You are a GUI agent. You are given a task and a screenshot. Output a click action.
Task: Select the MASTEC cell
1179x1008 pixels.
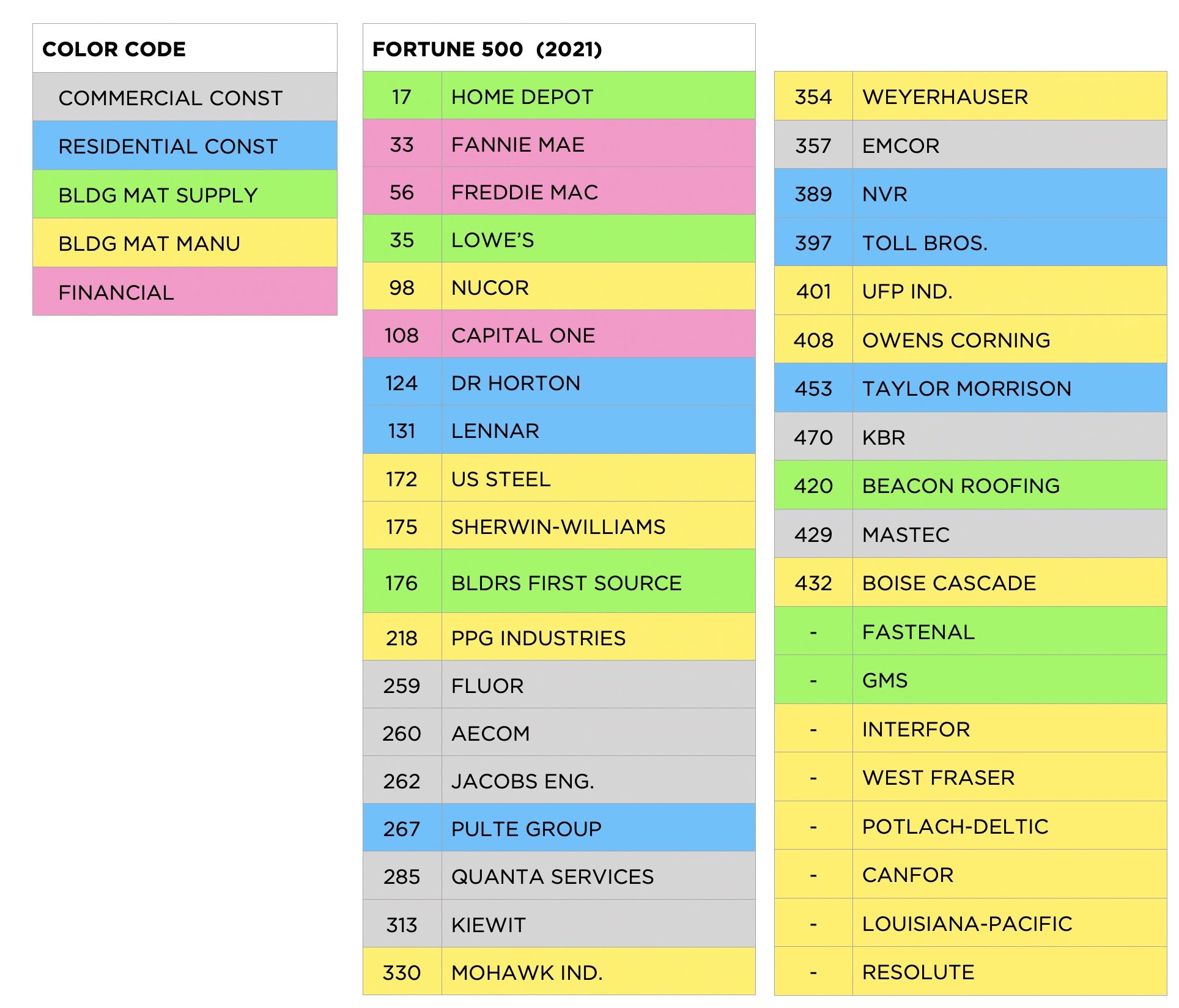(1010, 533)
